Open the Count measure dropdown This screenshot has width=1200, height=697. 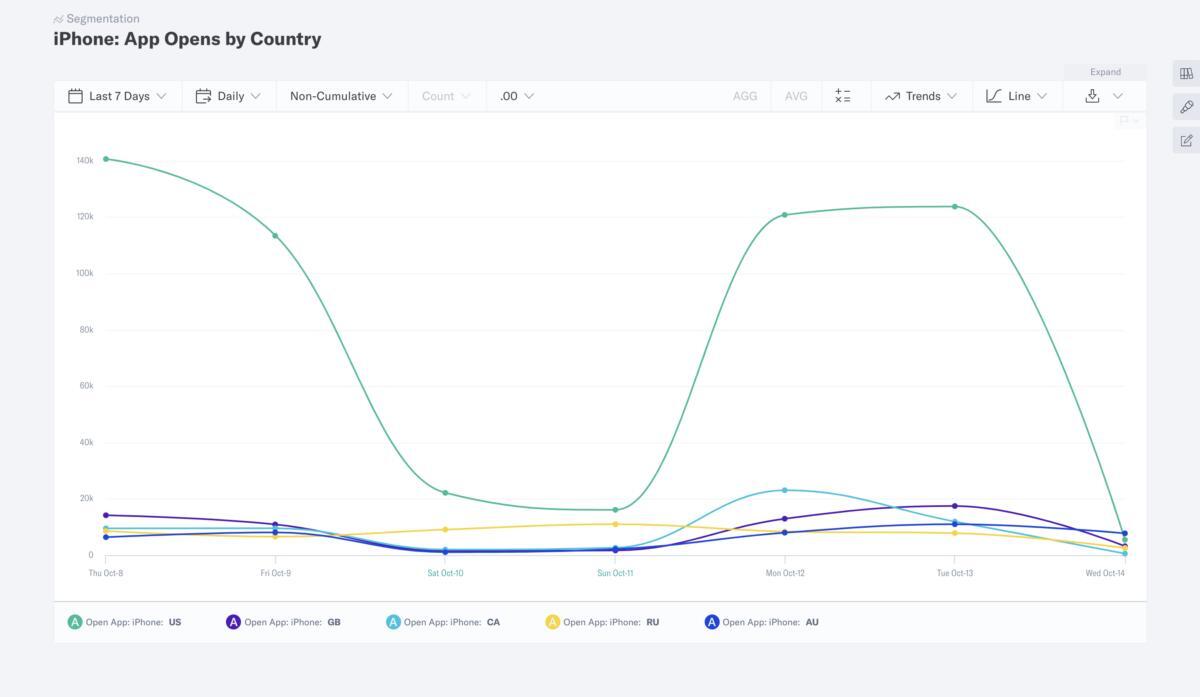click(x=446, y=96)
